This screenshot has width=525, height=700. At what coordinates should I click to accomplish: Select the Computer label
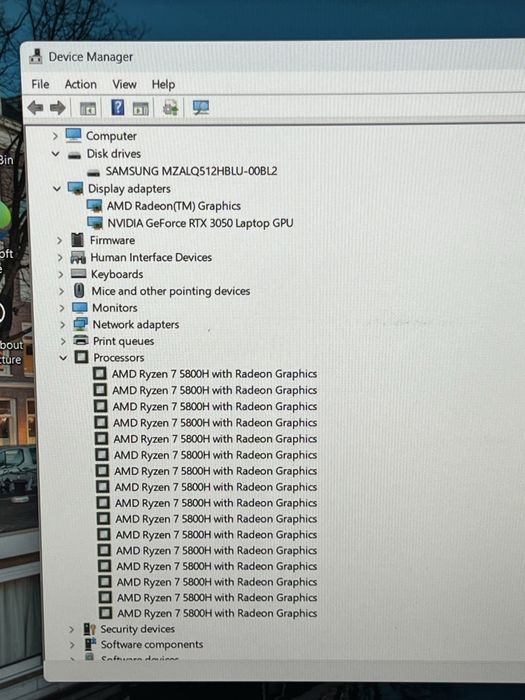pyautogui.click(x=111, y=136)
